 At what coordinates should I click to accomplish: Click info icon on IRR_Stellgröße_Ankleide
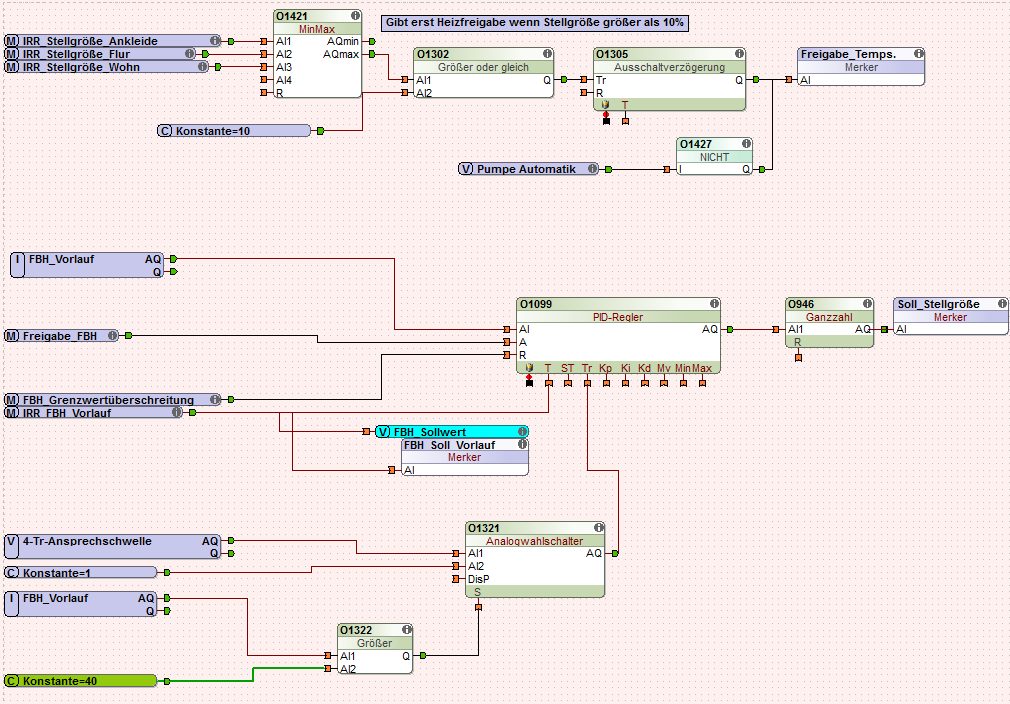[214, 41]
